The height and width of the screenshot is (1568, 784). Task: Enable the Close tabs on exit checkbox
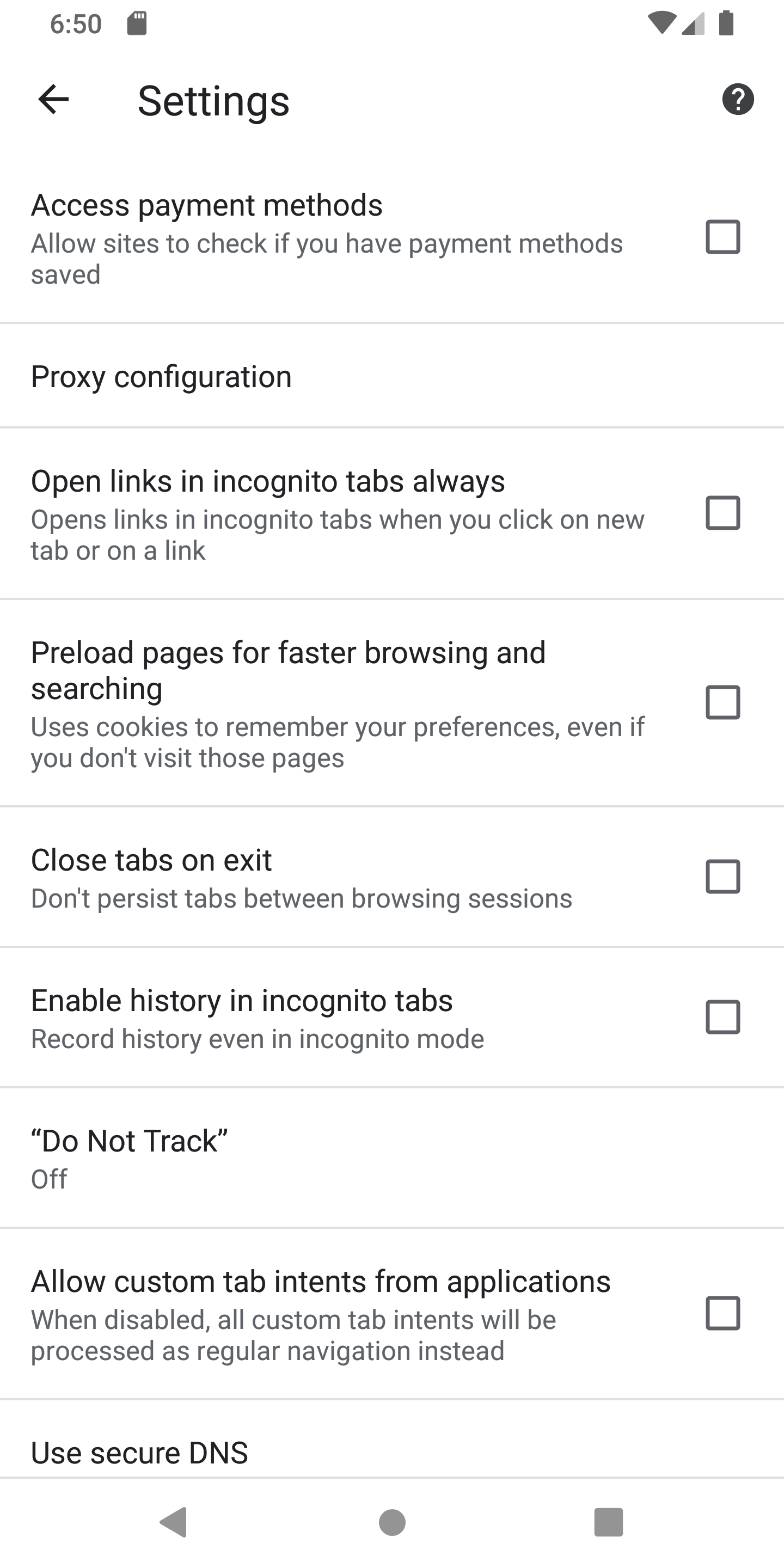722,877
